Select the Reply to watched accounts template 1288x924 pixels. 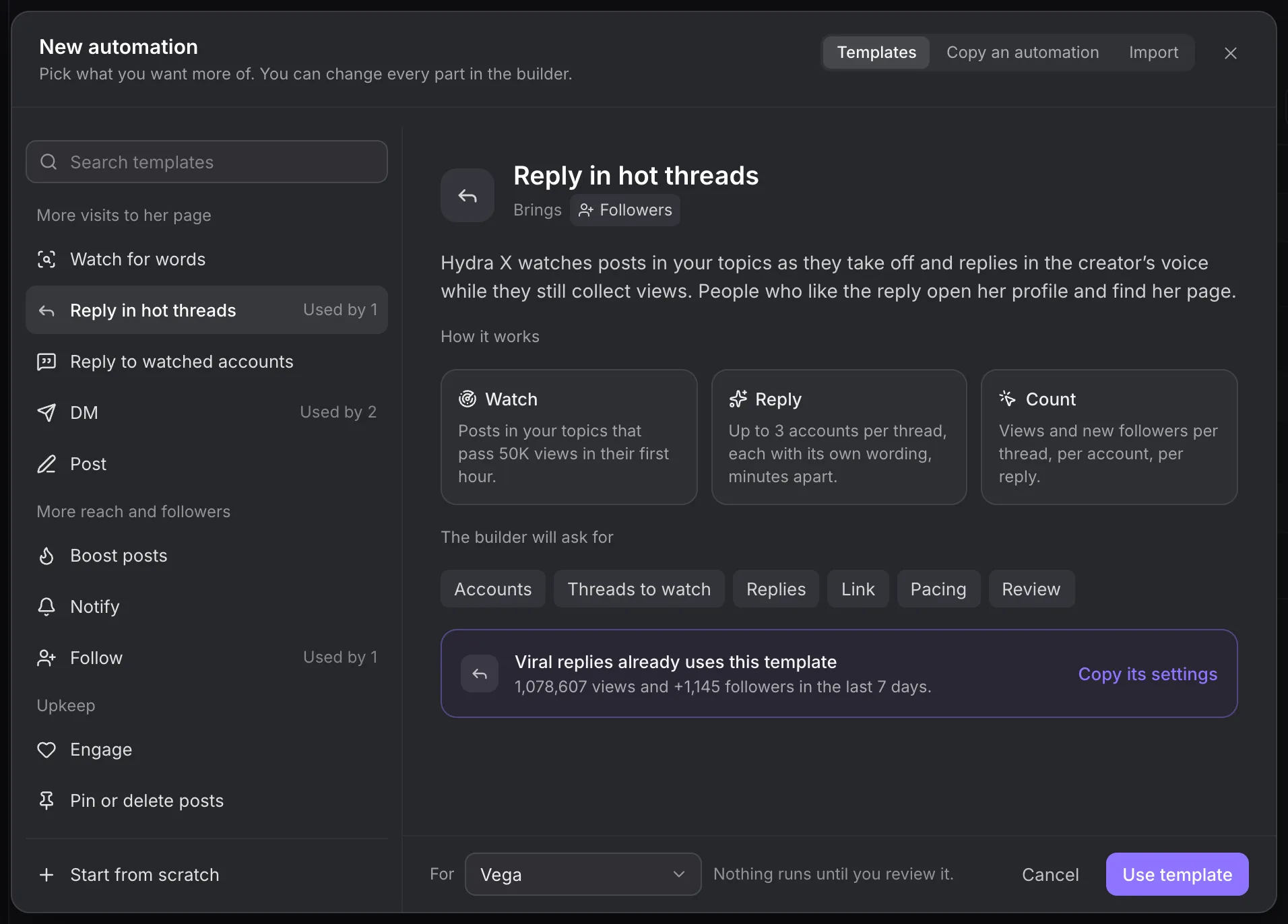[207, 362]
